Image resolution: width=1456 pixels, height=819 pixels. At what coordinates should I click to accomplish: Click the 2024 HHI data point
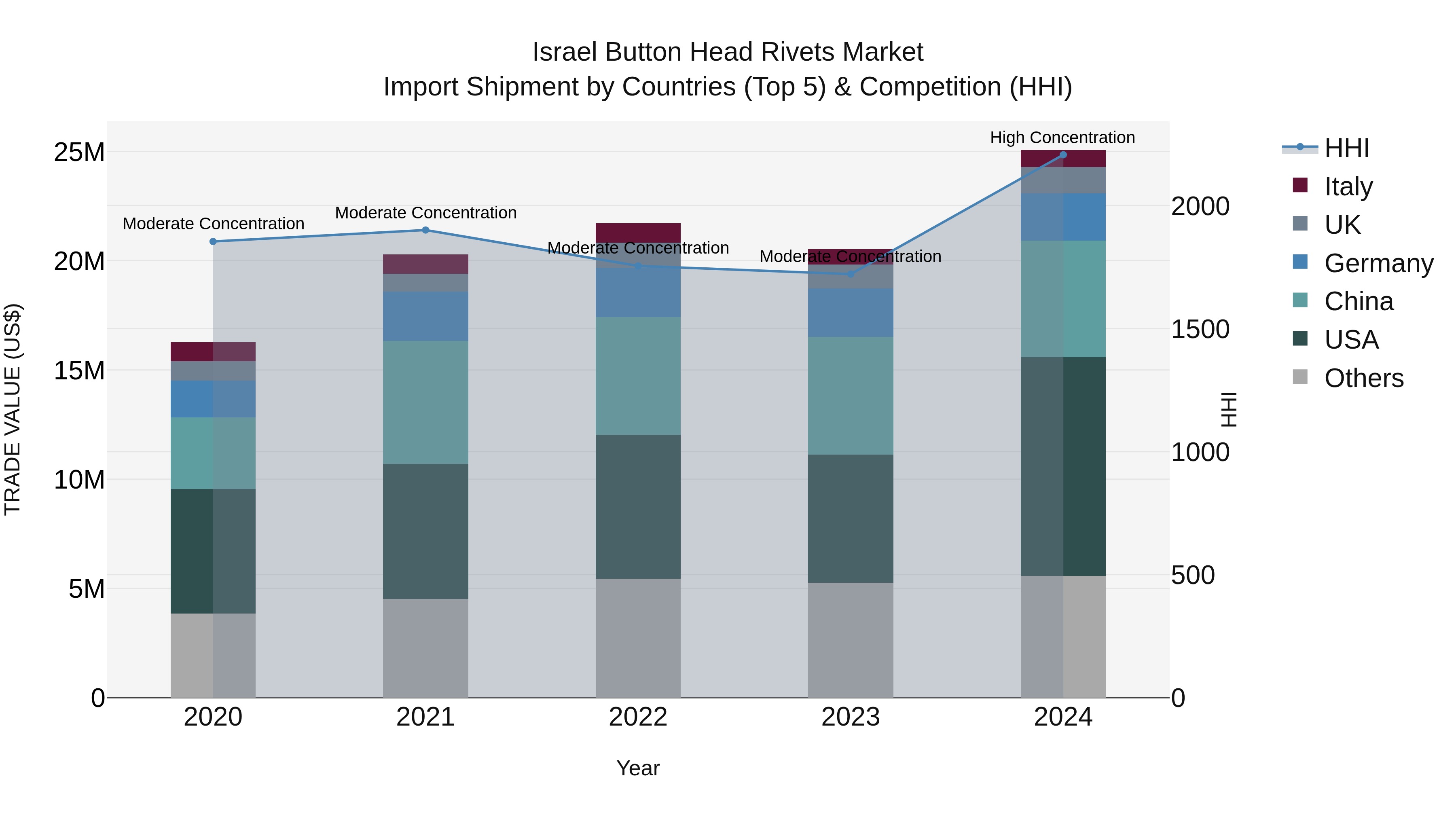1063,154
